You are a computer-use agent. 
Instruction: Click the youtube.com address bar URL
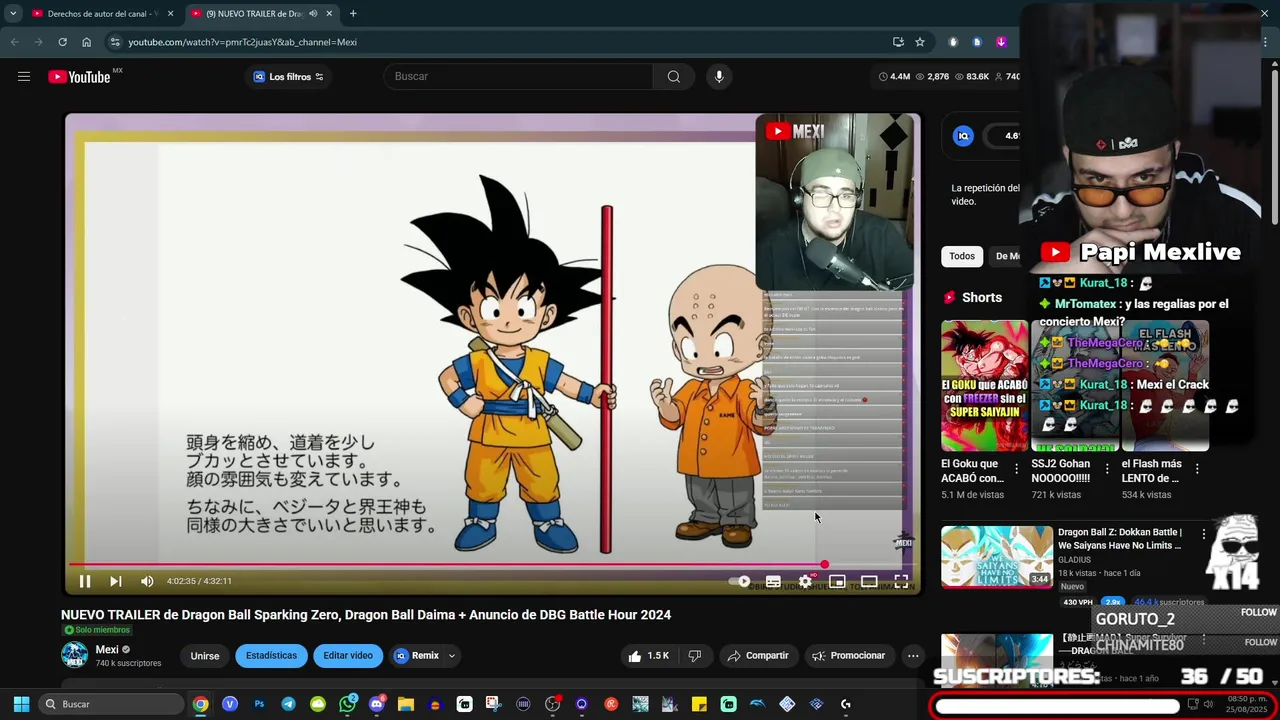[x=242, y=42]
